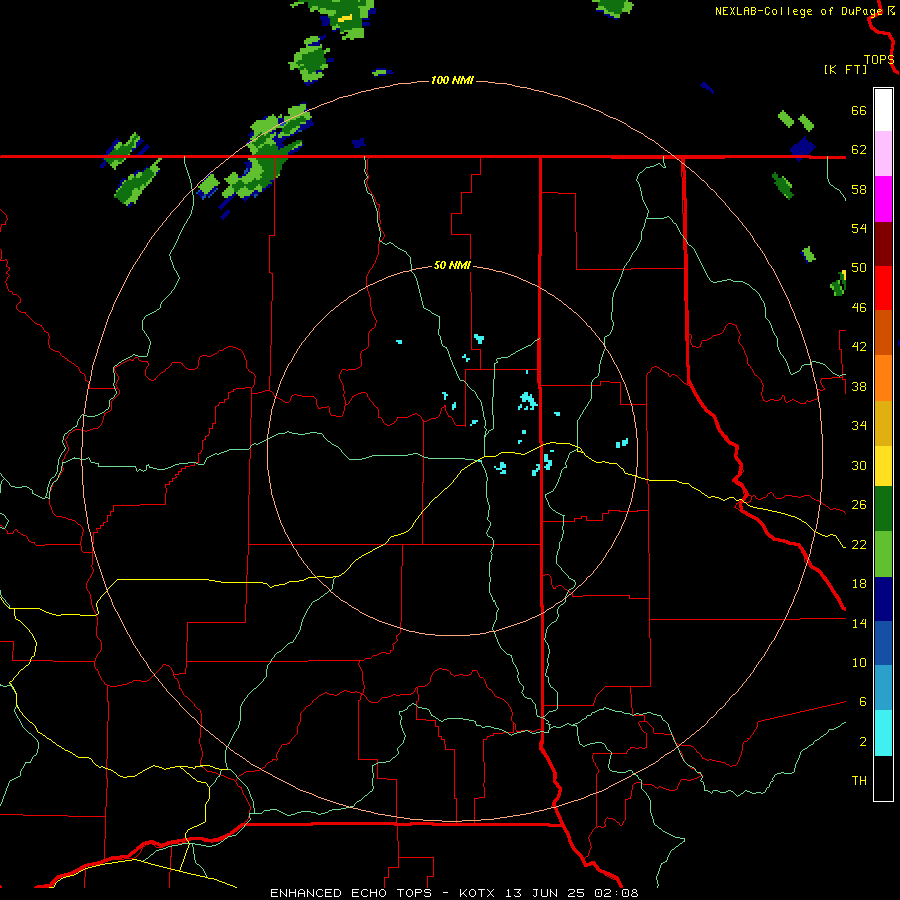Click the 22 value on the legend
Screen dimensions: 900x900
859,544
